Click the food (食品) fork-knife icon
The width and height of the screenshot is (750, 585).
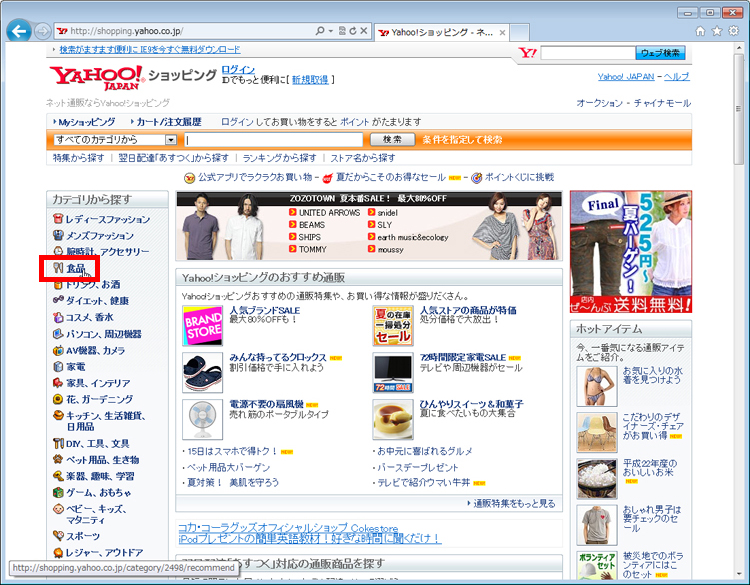[58, 268]
